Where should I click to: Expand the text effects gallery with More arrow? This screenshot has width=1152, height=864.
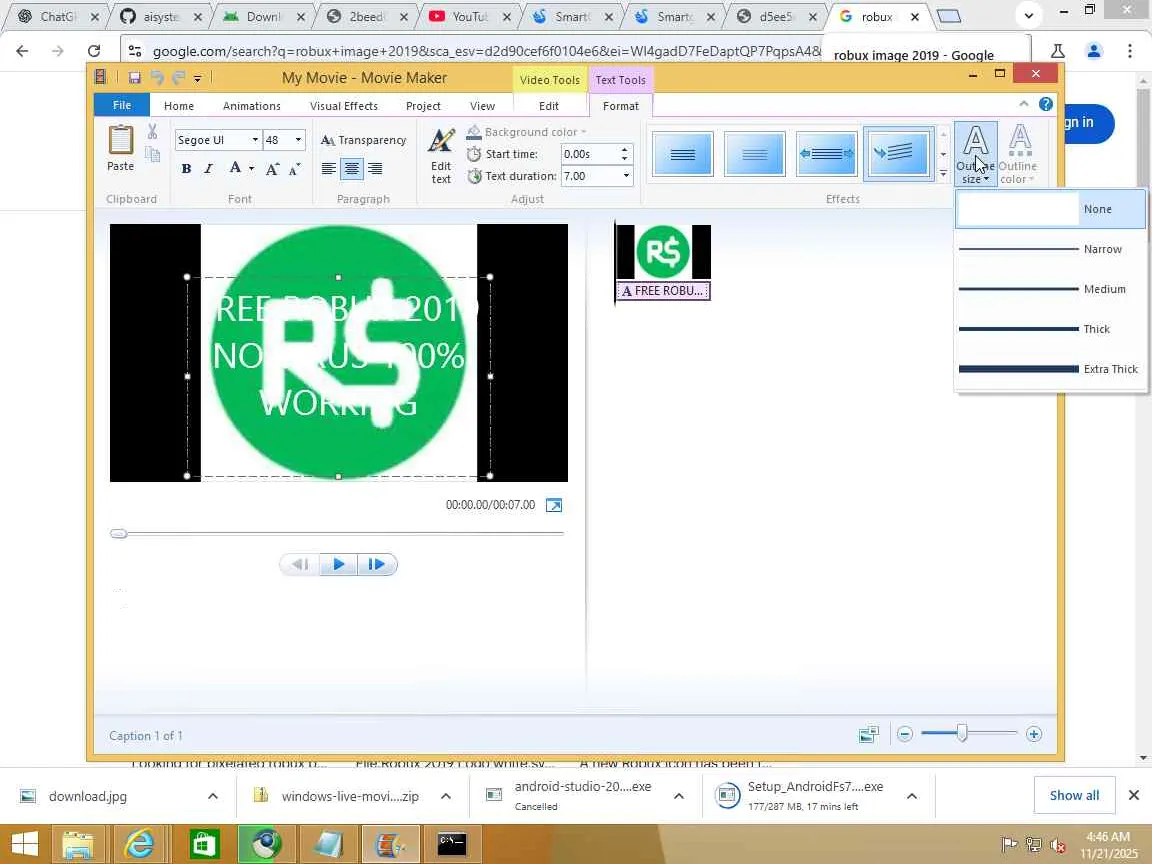point(943,173)
